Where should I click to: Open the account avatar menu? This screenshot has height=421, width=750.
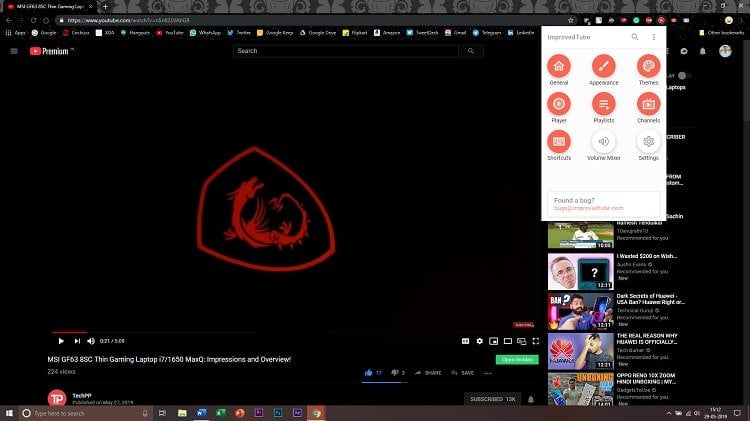pos(725,51)
